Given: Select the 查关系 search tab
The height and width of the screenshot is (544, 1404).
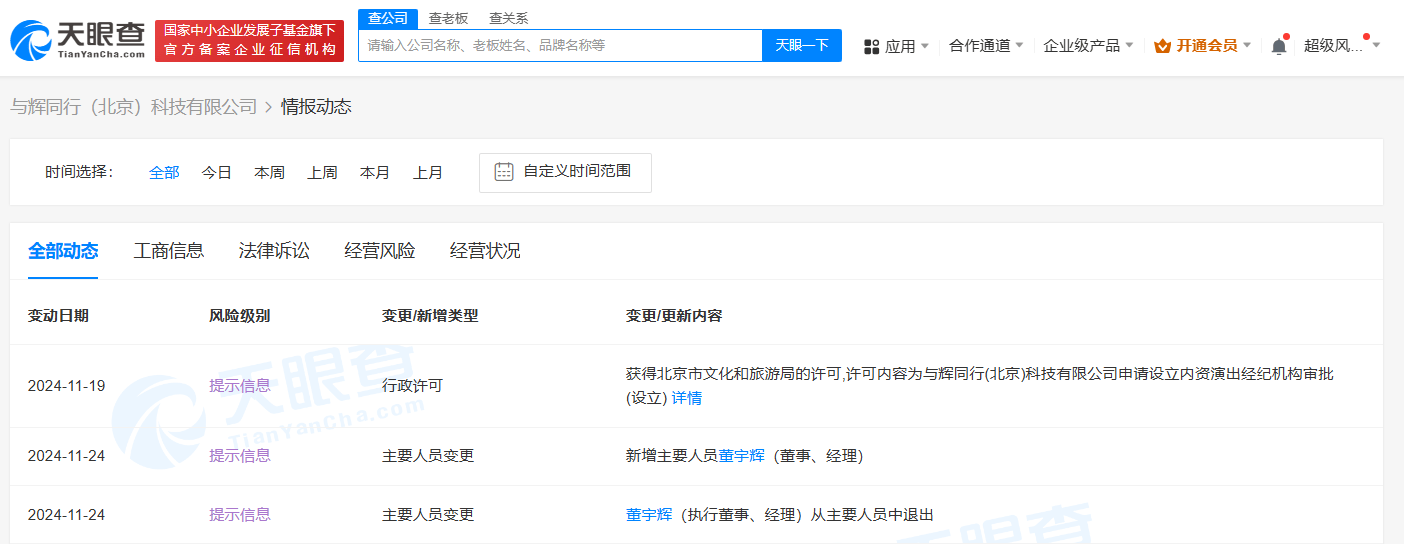Looking at the screenshot, I should [x=508, y=18].
